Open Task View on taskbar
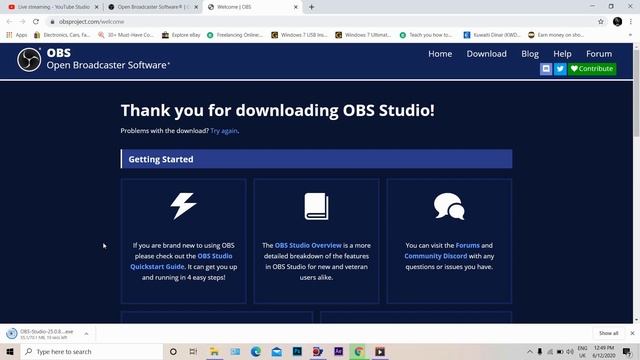640x360 pixels. pyautogui.click(x=193, y=351)
